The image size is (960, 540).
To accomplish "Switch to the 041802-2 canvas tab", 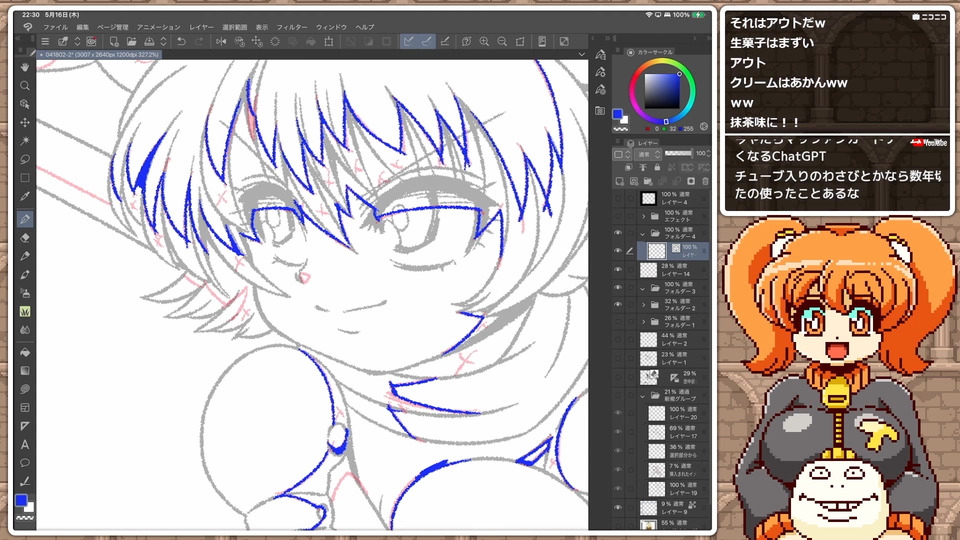I will (100, 54).
